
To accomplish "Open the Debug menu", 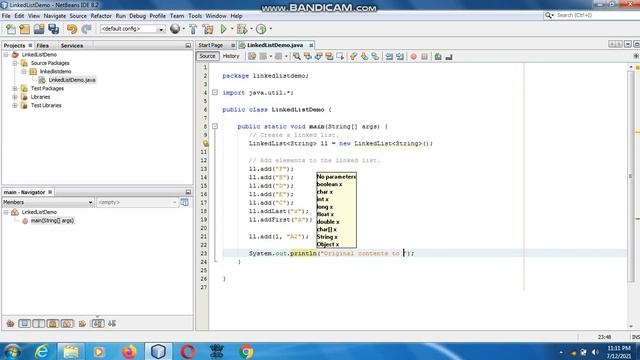I will point(138,16).
